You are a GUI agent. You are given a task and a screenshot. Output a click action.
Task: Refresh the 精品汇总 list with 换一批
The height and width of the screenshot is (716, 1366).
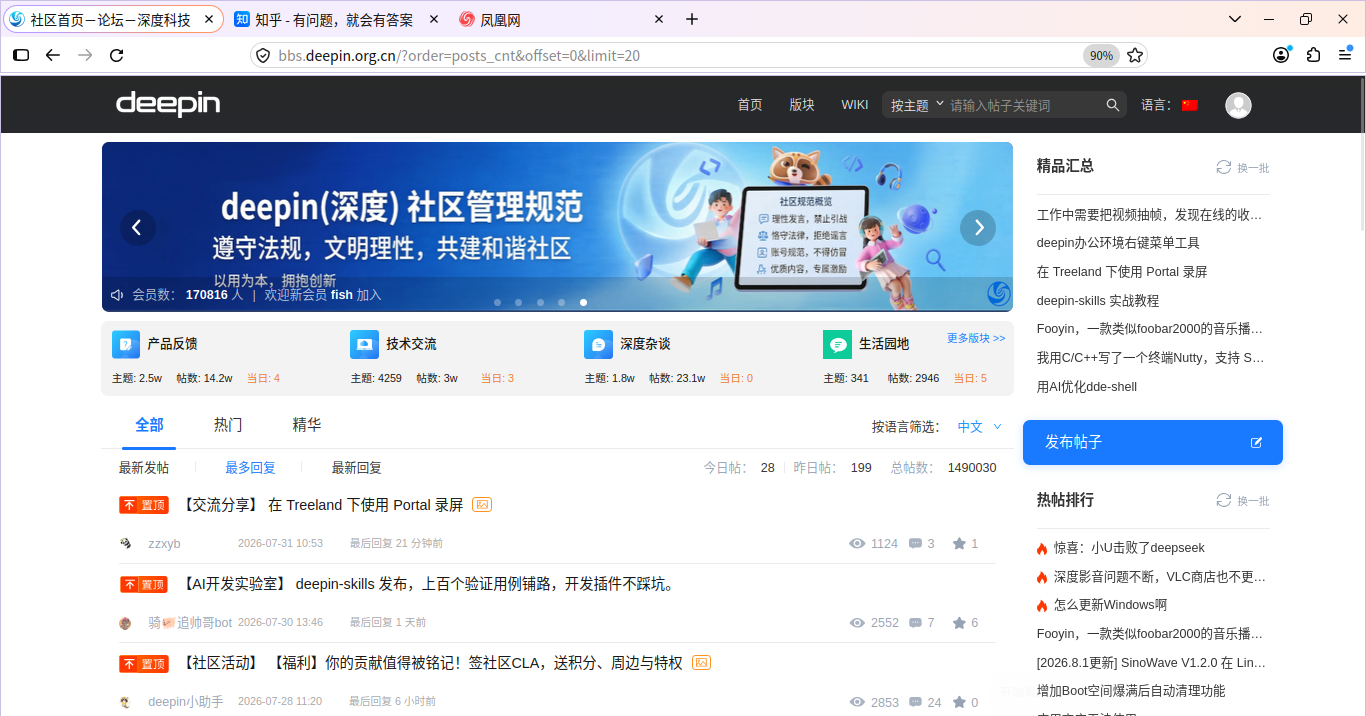(1243, 167)
